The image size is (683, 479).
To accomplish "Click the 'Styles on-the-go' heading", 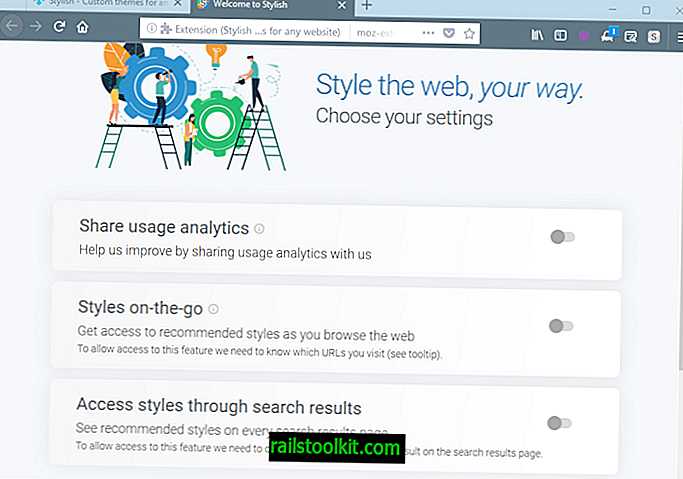I will 140,307.
